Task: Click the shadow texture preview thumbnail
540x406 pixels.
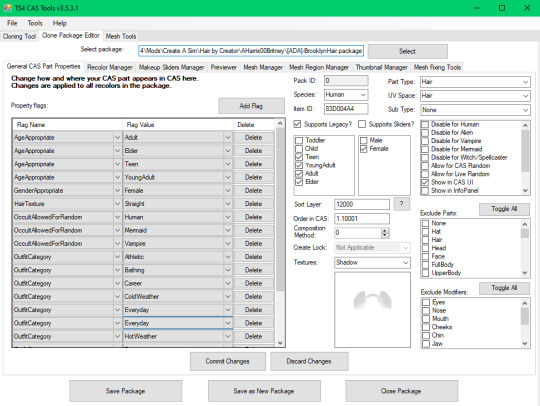Action: [x=372, y=310]
